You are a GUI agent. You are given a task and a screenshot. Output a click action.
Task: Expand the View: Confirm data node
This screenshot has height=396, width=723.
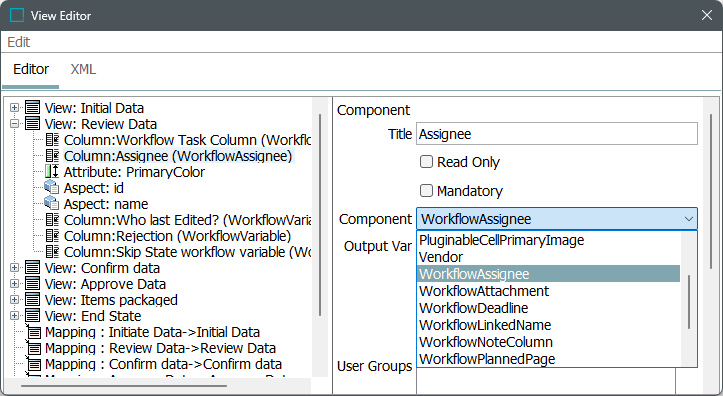tap(14, 268)
